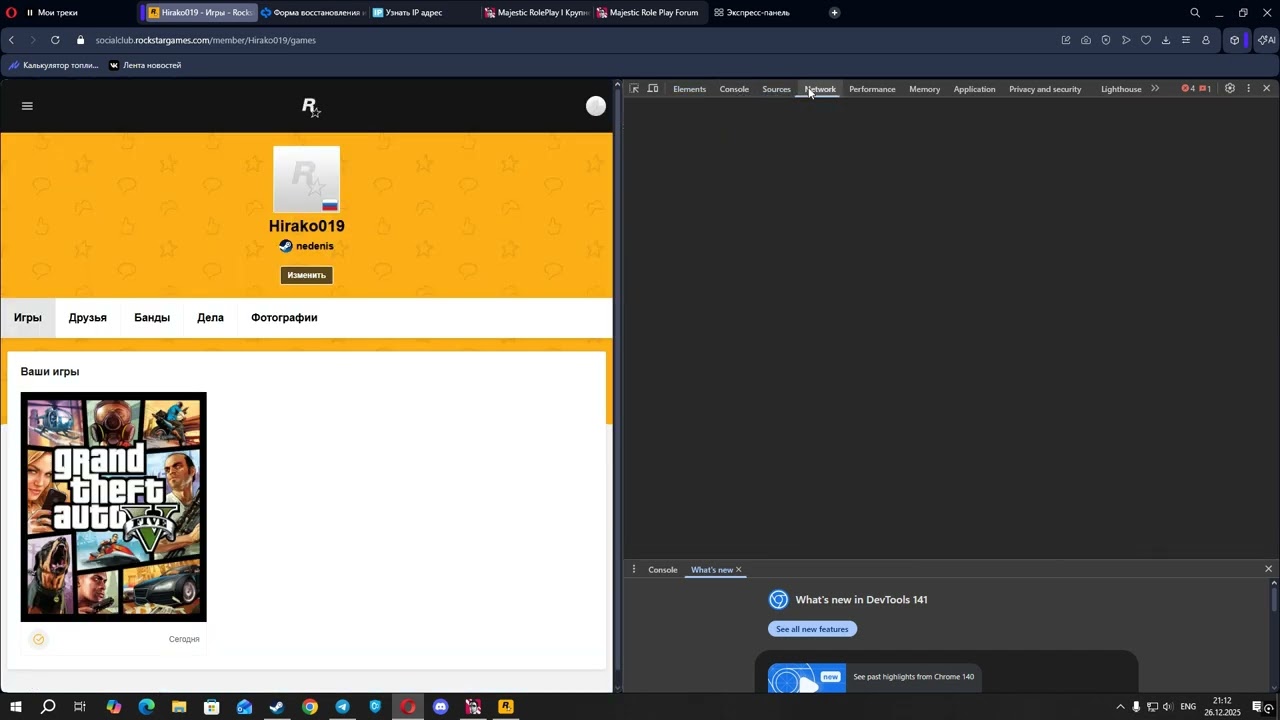
Task: Click the snapshot camera icon in the address bar
Action: (1086, 40)
